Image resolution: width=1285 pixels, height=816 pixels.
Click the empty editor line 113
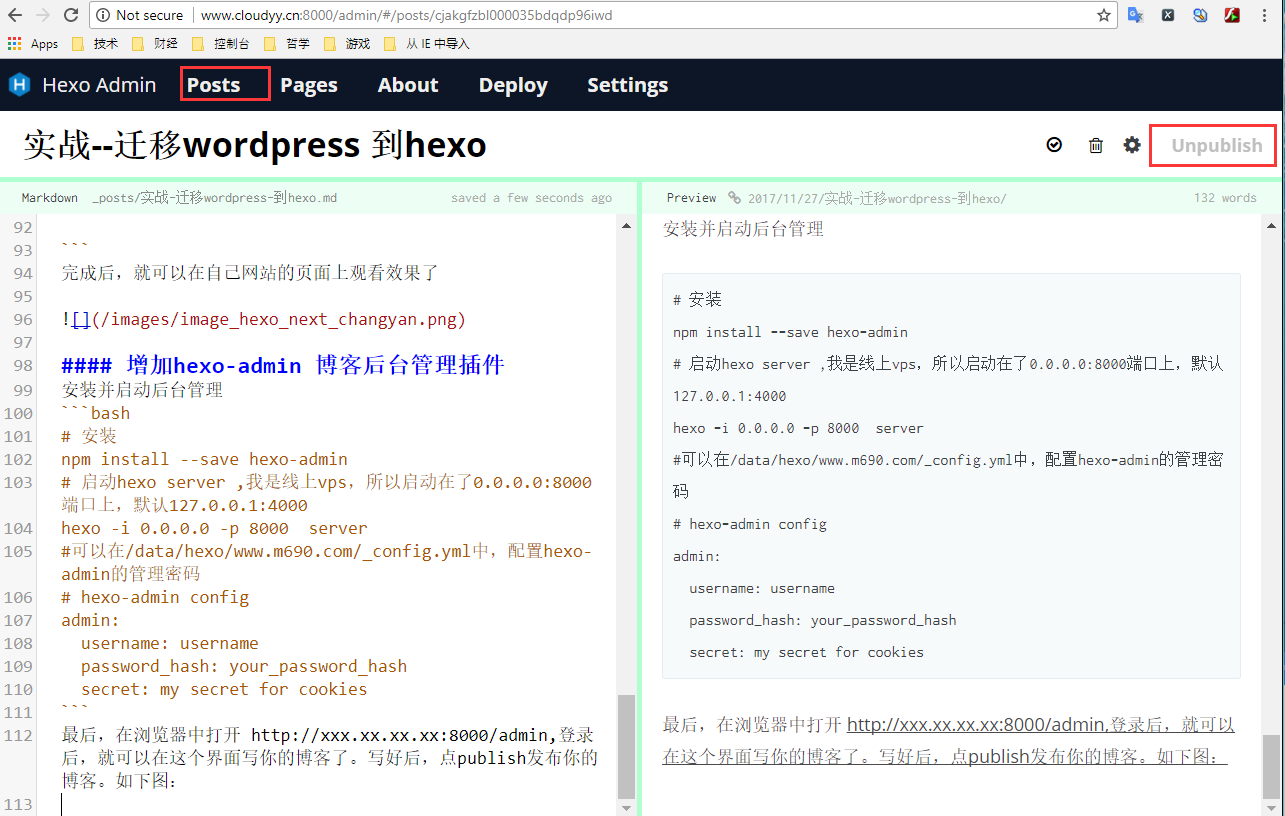point(330,804)
